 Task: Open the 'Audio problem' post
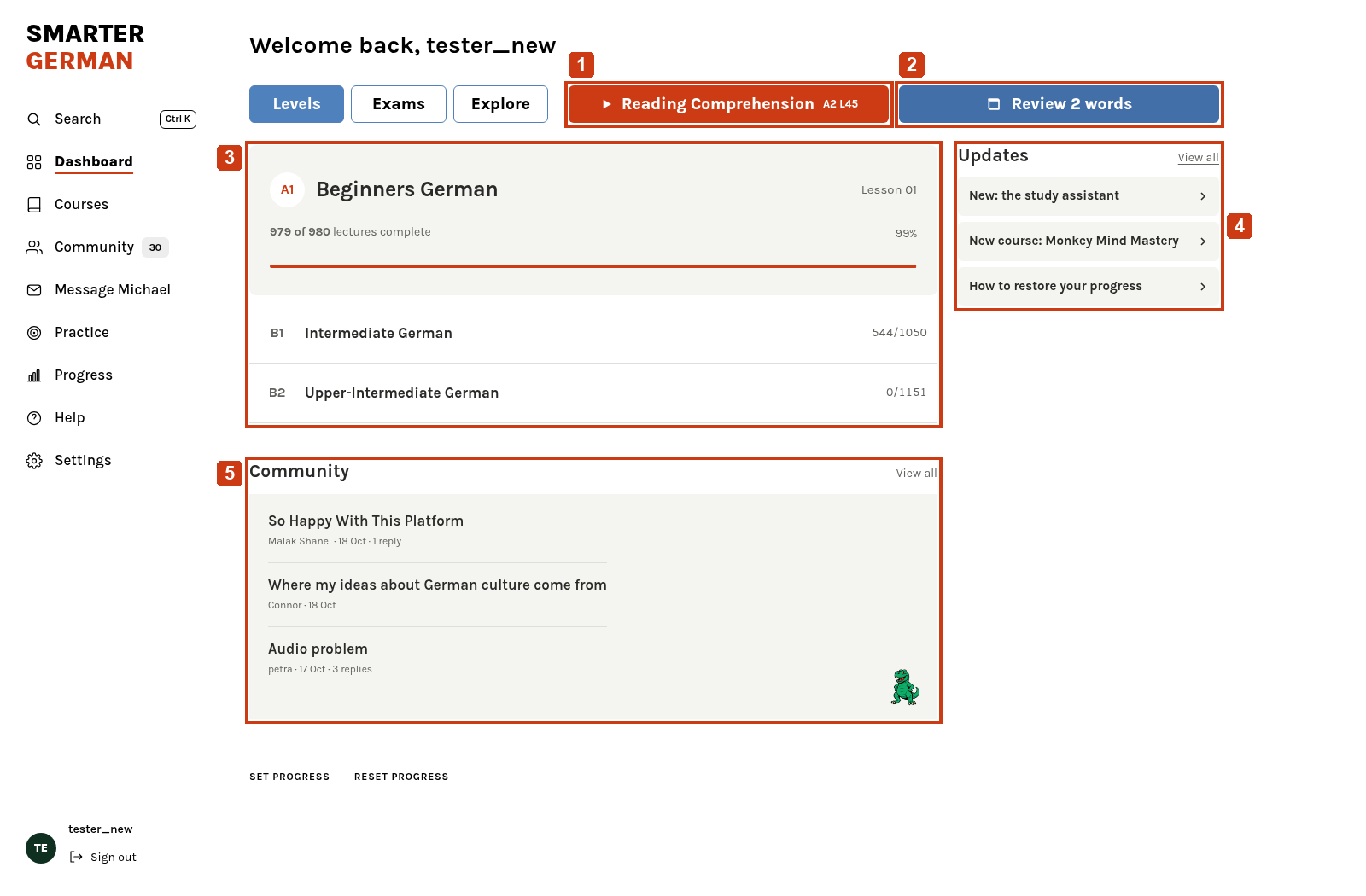coord(318,649)
